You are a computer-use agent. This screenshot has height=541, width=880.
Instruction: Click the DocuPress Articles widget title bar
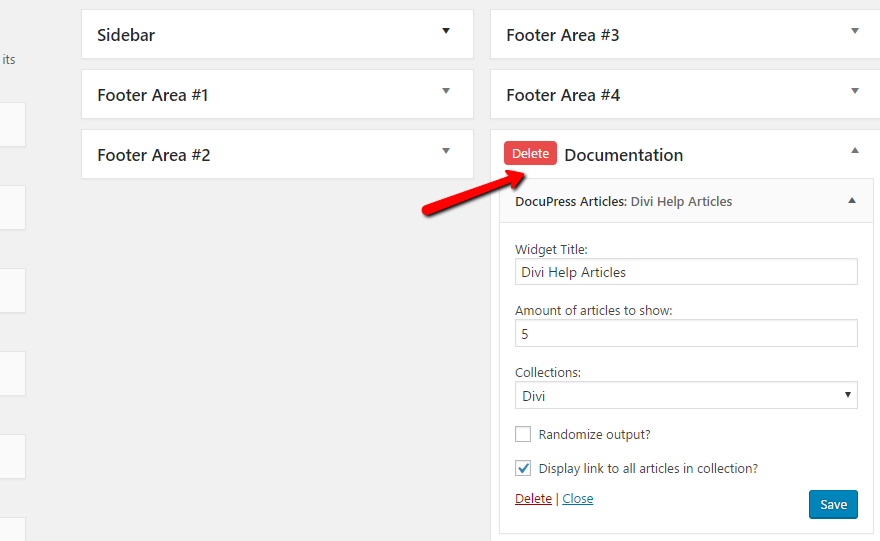point(624,201)
